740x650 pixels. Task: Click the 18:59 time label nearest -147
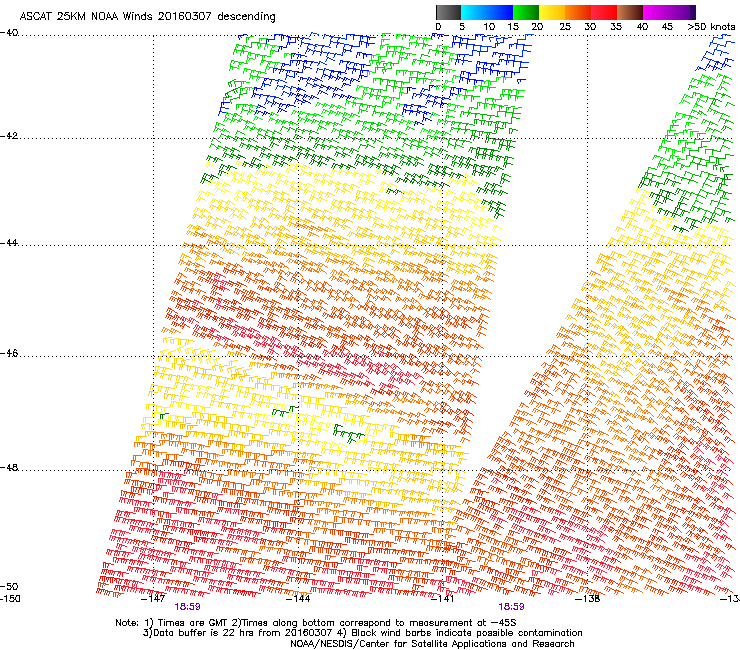(187, 607)
